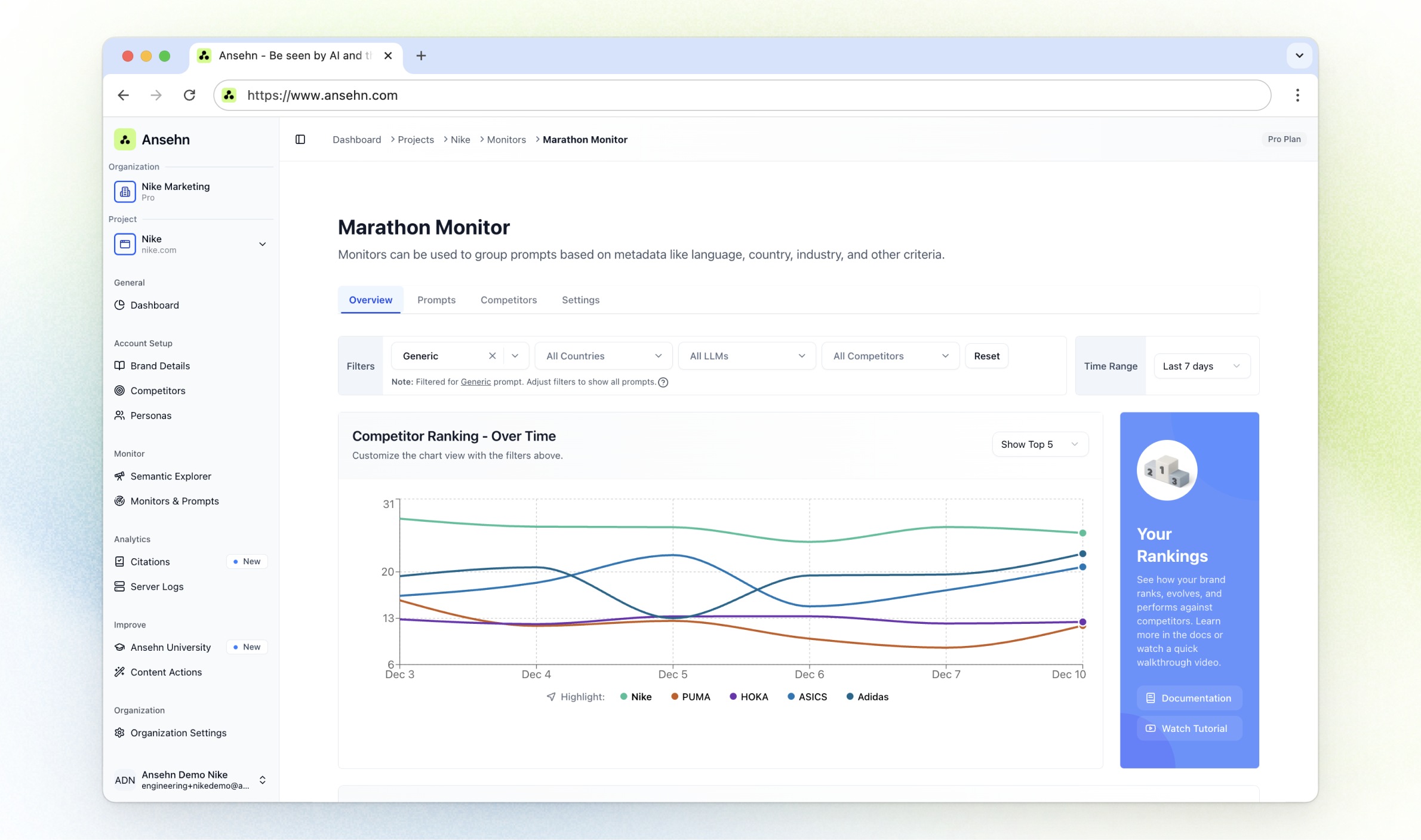The image size is (1421, 840).
Task: Switch to the Competitors tab
Action: 508,300
